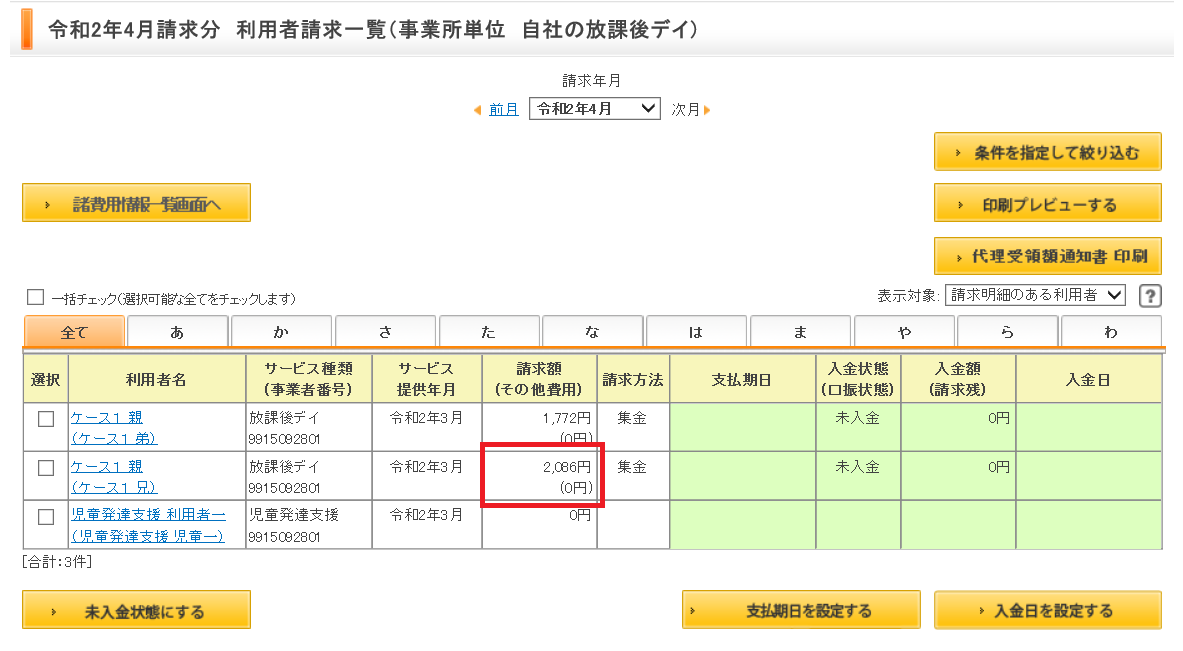Open the 請求年月 dropdown showing 令和2年4月
The height and width of the screenshot is (651, 1183).
pos(595,109)
